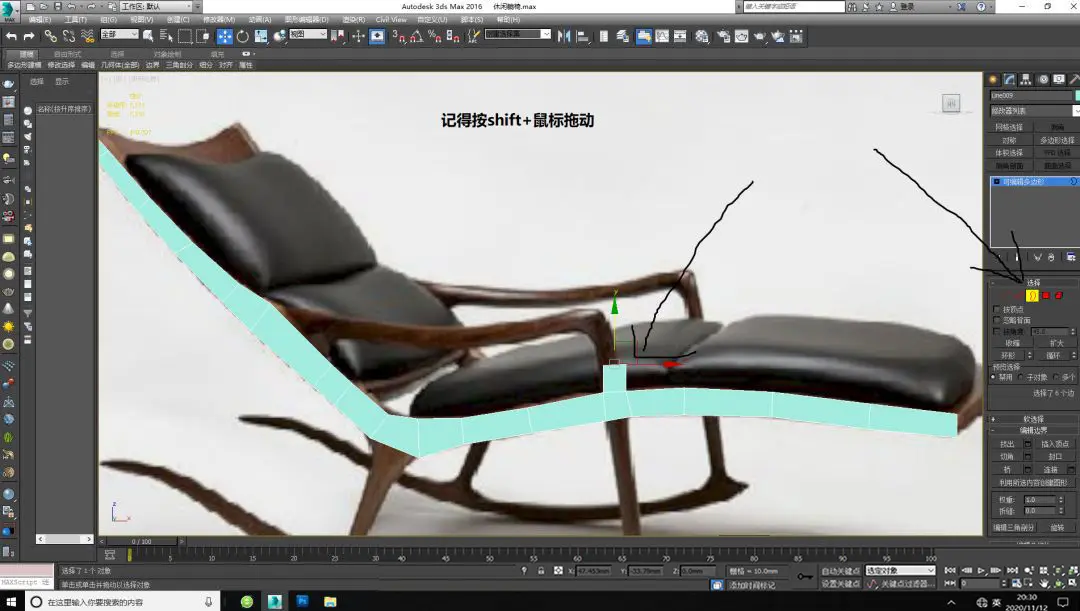Open the Material Editor icon
Viewport: 1080px width, 611px height.
coord(702,37)
